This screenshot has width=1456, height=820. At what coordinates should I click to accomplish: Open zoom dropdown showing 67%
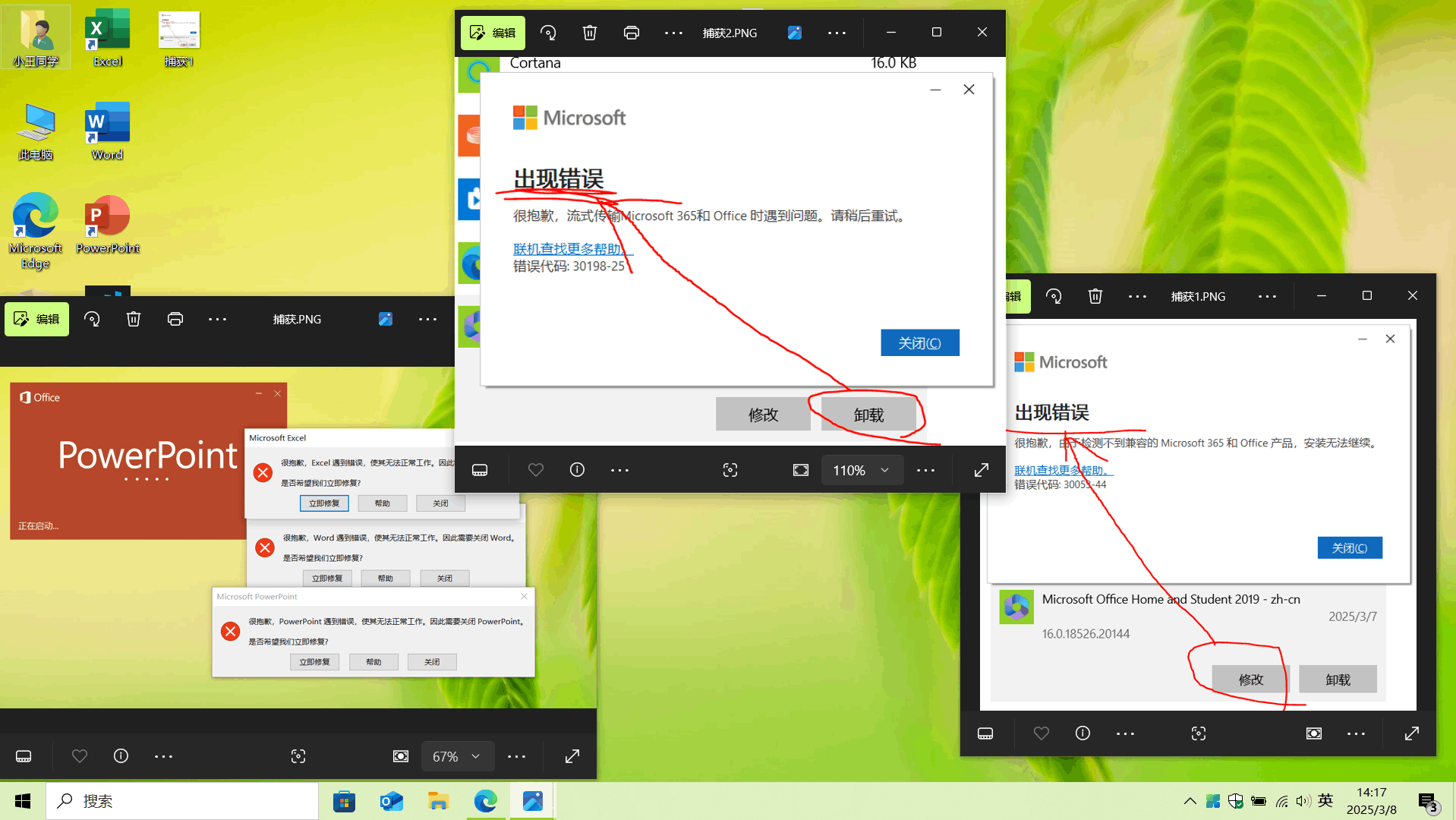(458, 756)
